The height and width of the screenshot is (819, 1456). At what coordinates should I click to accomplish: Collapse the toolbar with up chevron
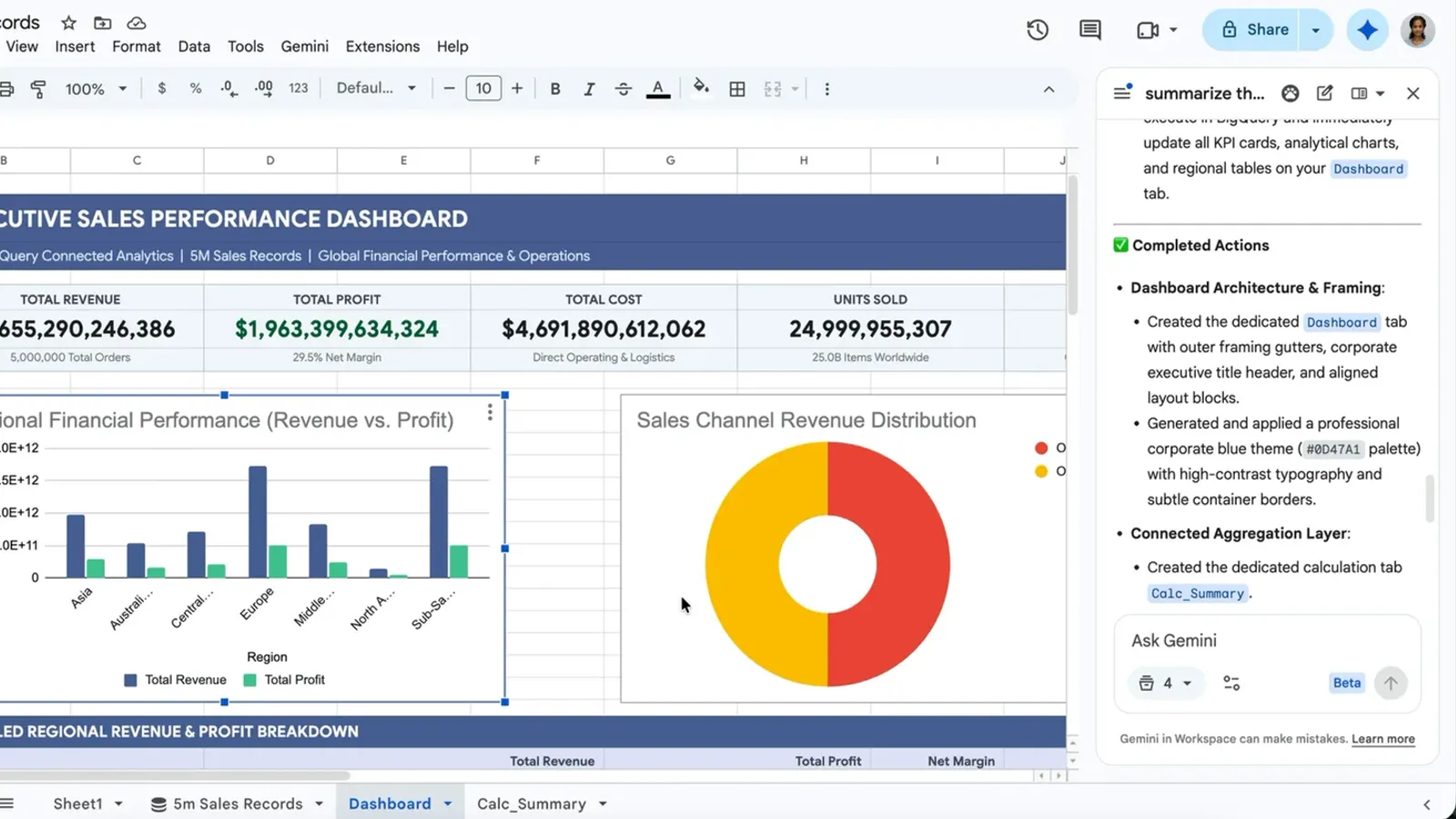1048,89
